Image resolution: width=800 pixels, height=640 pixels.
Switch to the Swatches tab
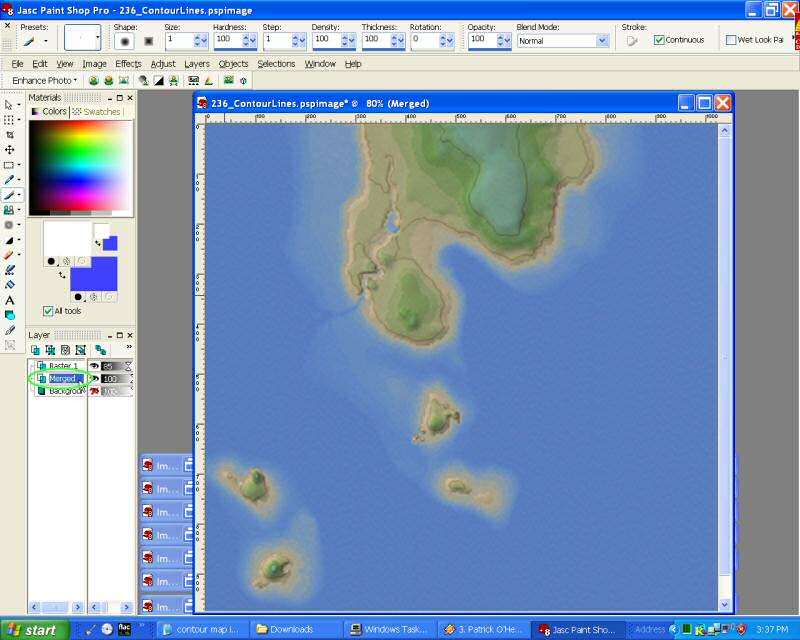(96, 112)
